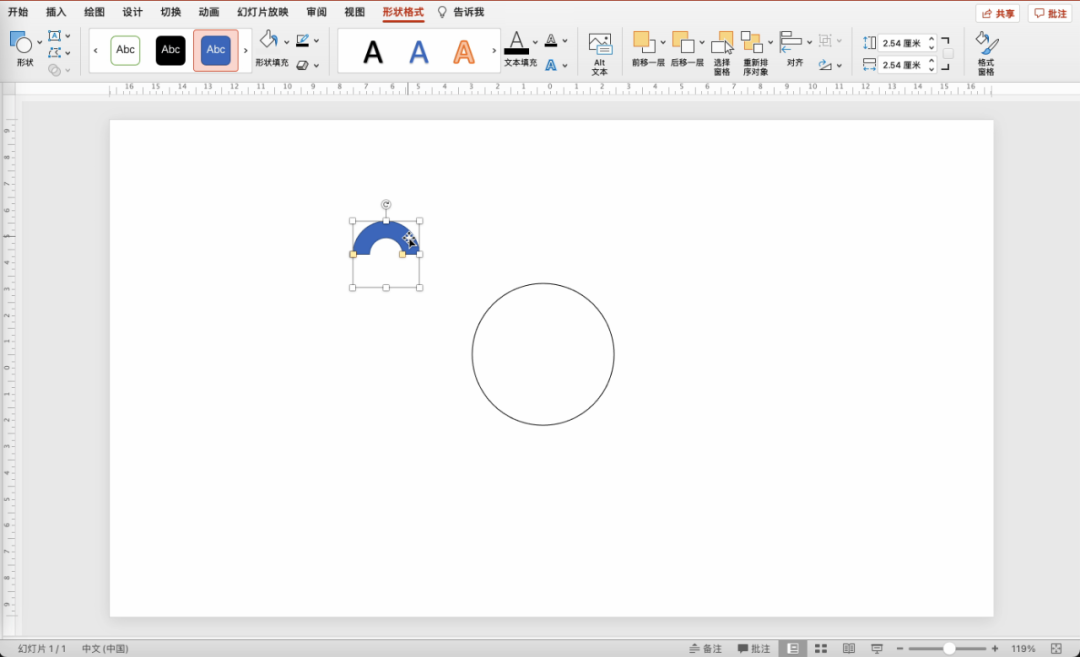Image resolution: width=1080 pixels, height=657 pixels.
Task: Click the 前移一层 bring forward icon
Action: click(x=645, y=42)
